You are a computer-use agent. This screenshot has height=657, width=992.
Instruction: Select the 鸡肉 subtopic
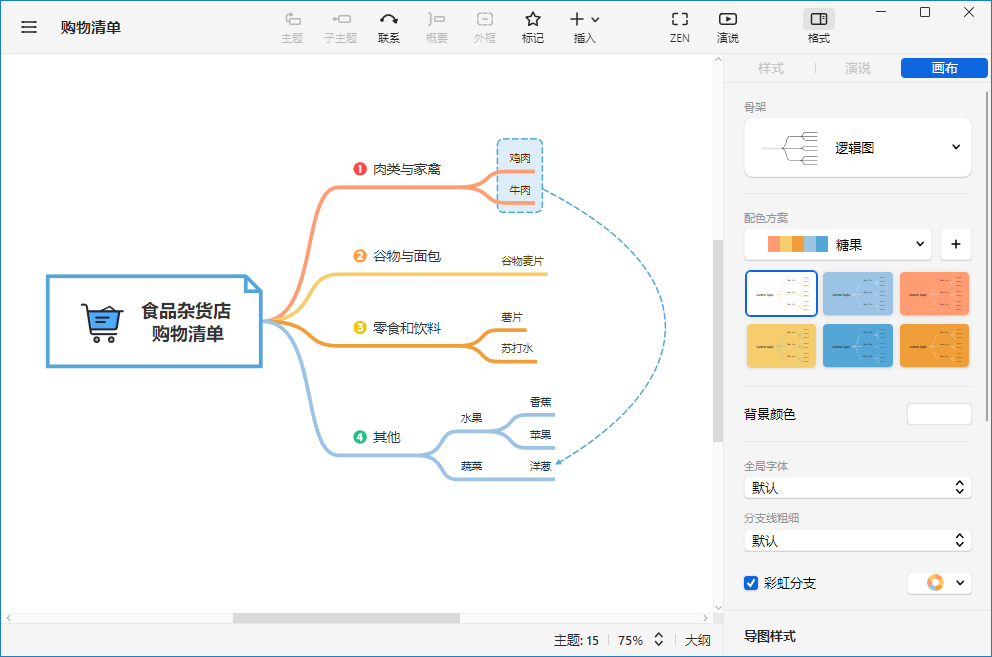(519, 158)
